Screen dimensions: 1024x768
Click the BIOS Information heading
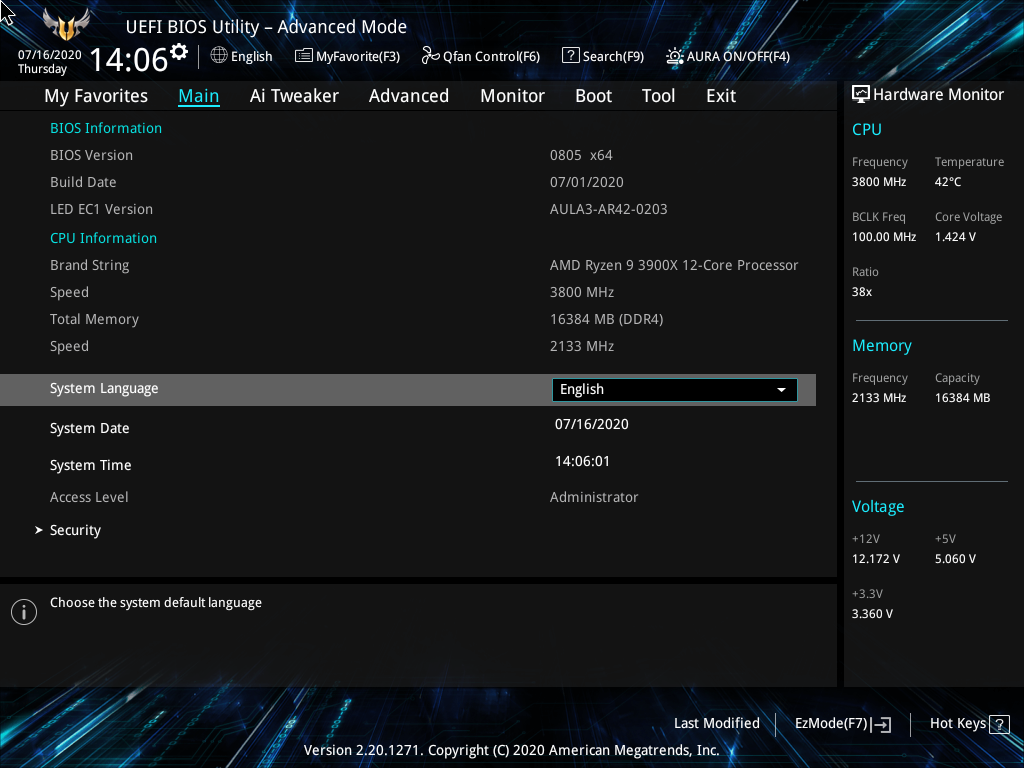106,128
